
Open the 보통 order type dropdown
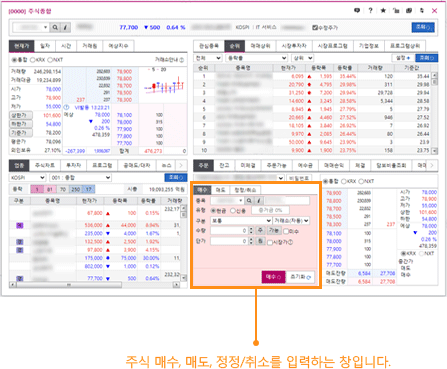tap(241, 221)
